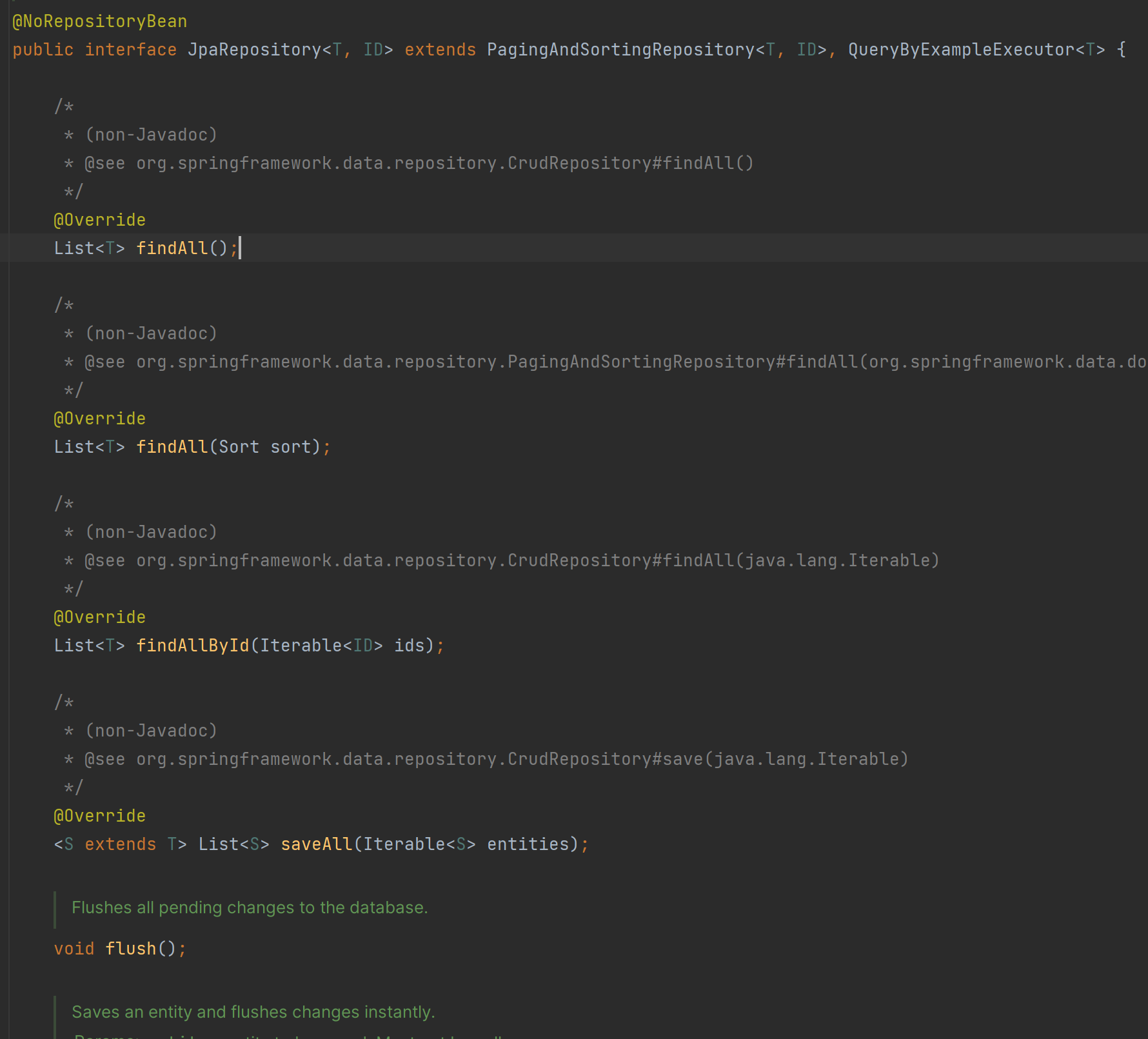Image resolution: width=1148 pixels, height=1039 pixels.
Task: Click the Sort parameter type
Action: (239, 447)
